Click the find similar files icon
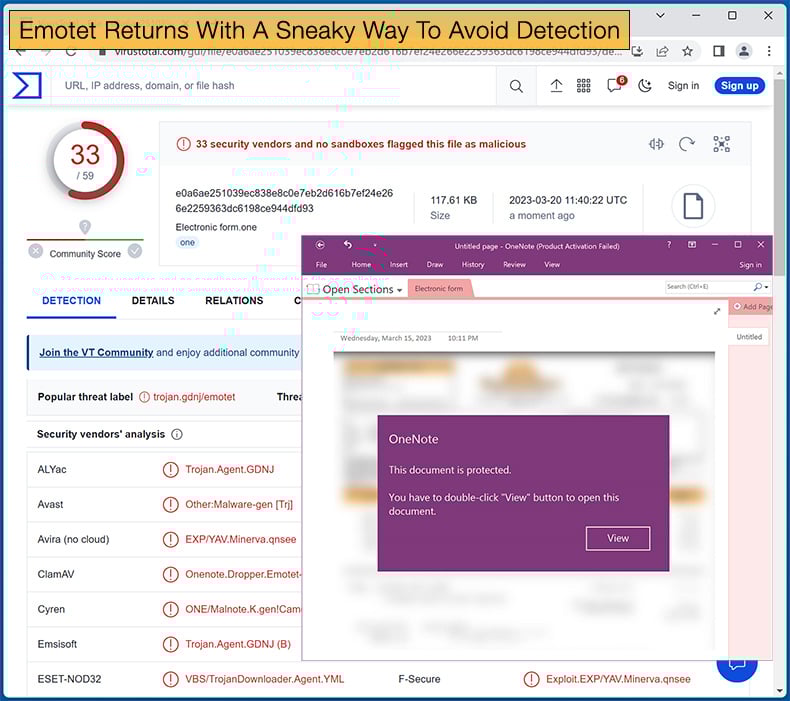 (656, 144)
